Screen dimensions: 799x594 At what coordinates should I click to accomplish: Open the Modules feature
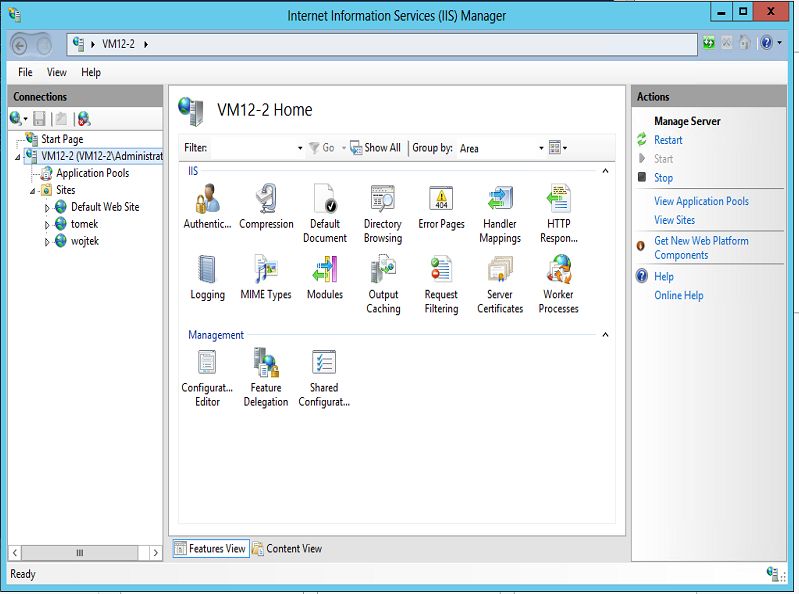325,278
